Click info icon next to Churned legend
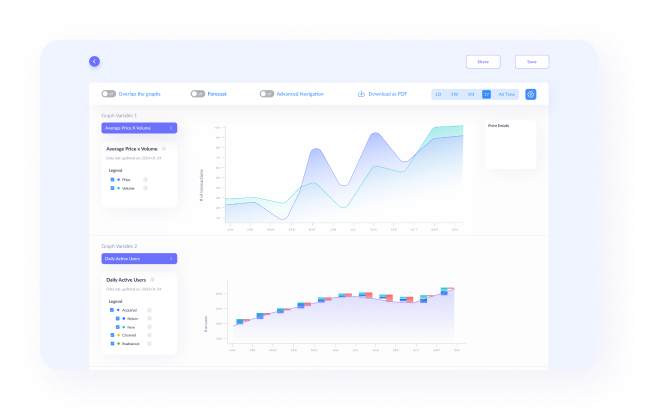Image resolution: width=648 pixels, height=420 pixels. click(149, 335)
